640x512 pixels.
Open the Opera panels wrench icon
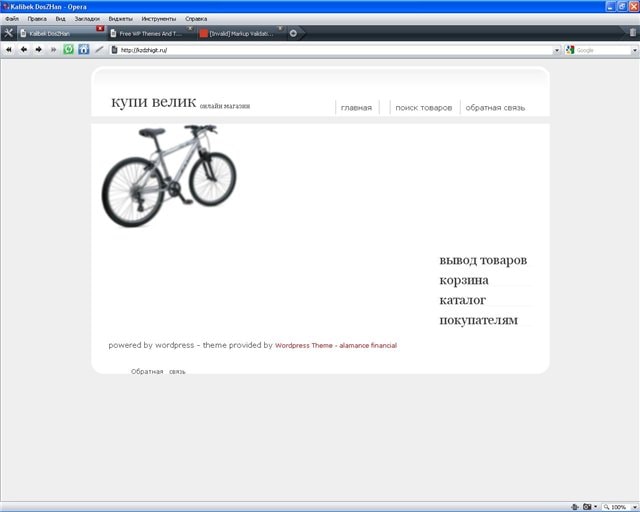(x=9, y=33)
